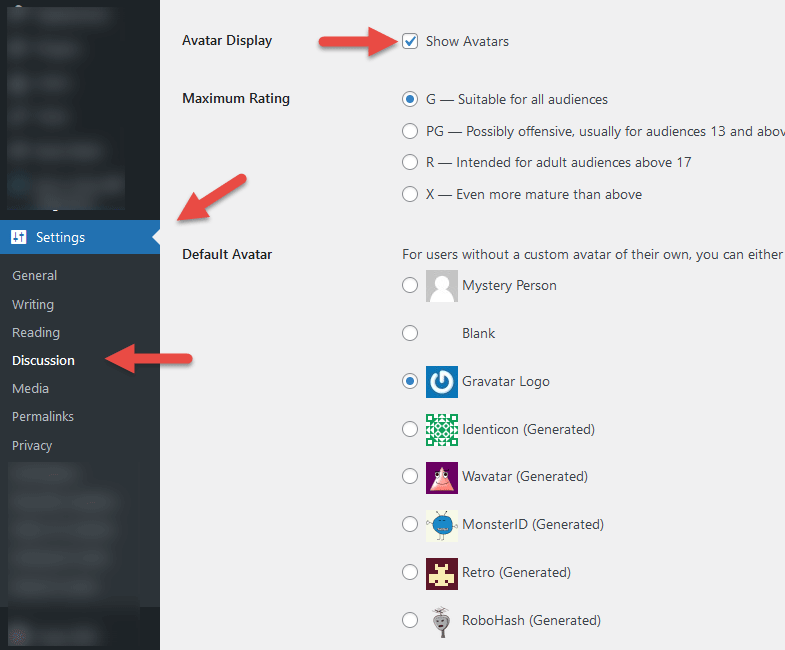The width and height of the screenshot is (785, 650).
Task: Choose Gravatar Logo radio button
Action: click(410, 381)
